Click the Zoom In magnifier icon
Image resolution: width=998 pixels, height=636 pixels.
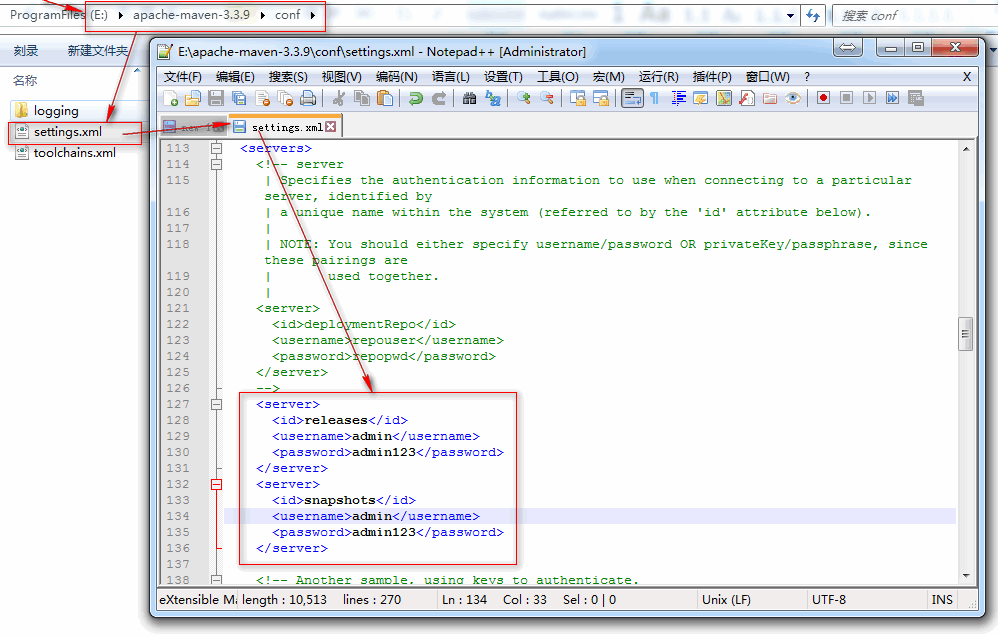pyautogui.click(x=523, y=98)
